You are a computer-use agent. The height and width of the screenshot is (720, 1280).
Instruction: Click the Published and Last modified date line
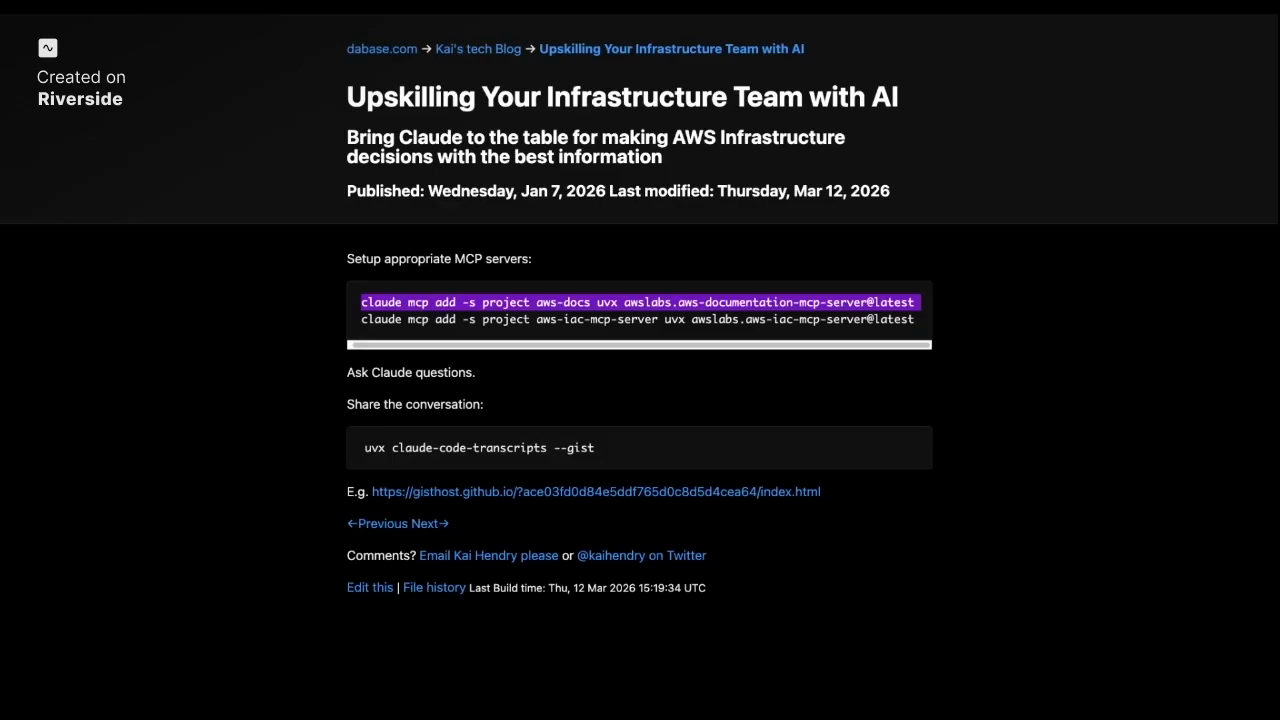[617, 191]
